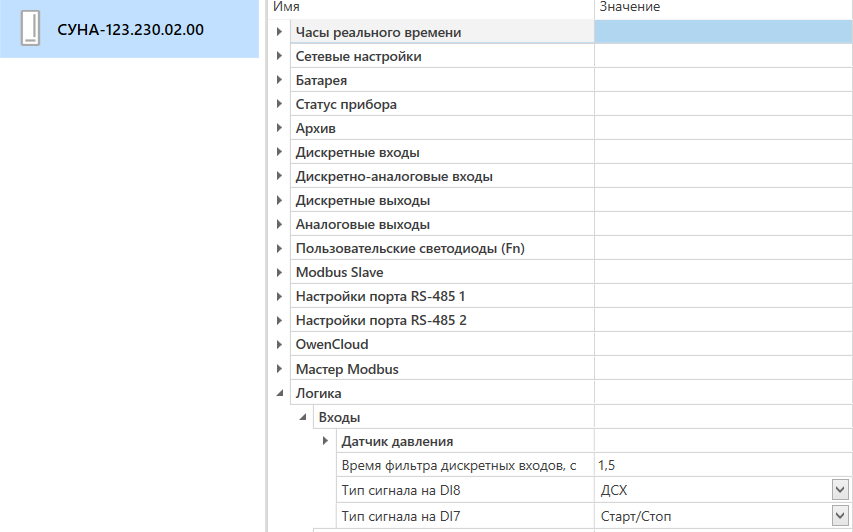The width and height of the screenshot is (853, 532).
Task: Select the Статус прибора row
Action: (x=442, y=104)
